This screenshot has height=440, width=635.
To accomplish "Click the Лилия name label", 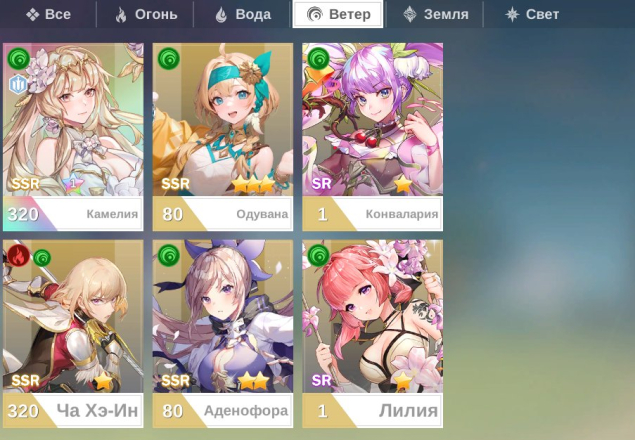I will [x=408, y=410].
